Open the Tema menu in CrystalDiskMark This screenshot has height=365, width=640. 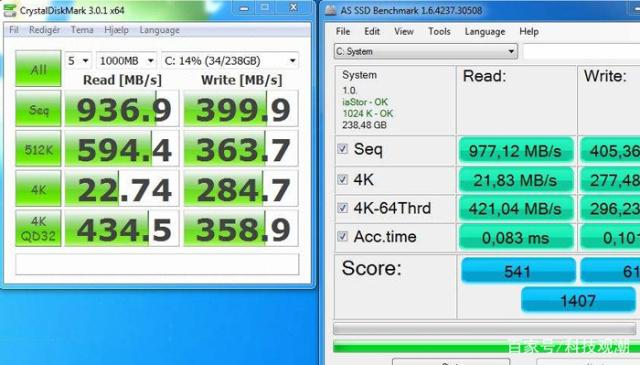coord(82,30)
